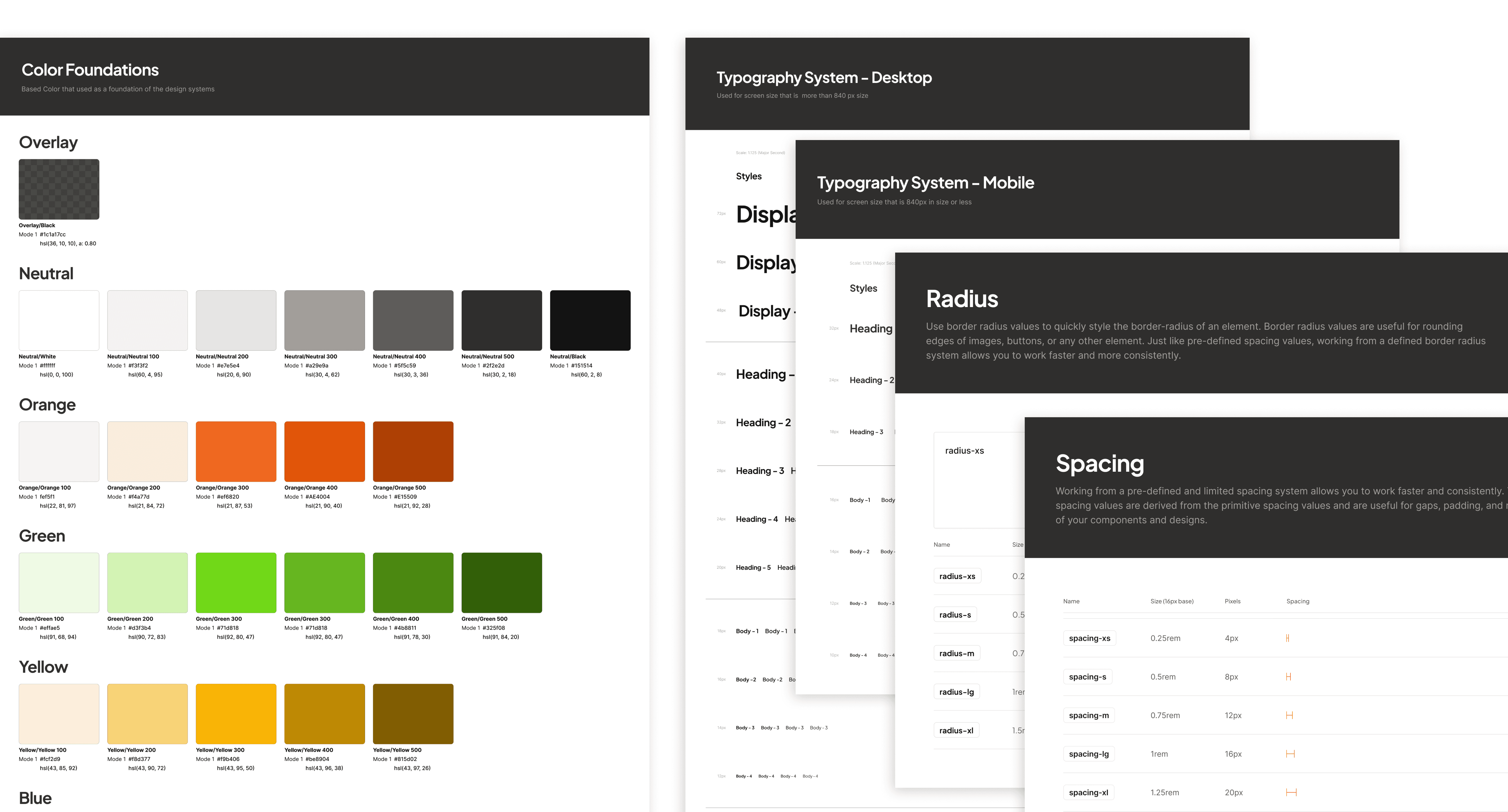The height and width of the screenshot is (812, 1508).
Task: Click the spacing-xs orange spacing indicator icon
Action: click(1287, 638)
